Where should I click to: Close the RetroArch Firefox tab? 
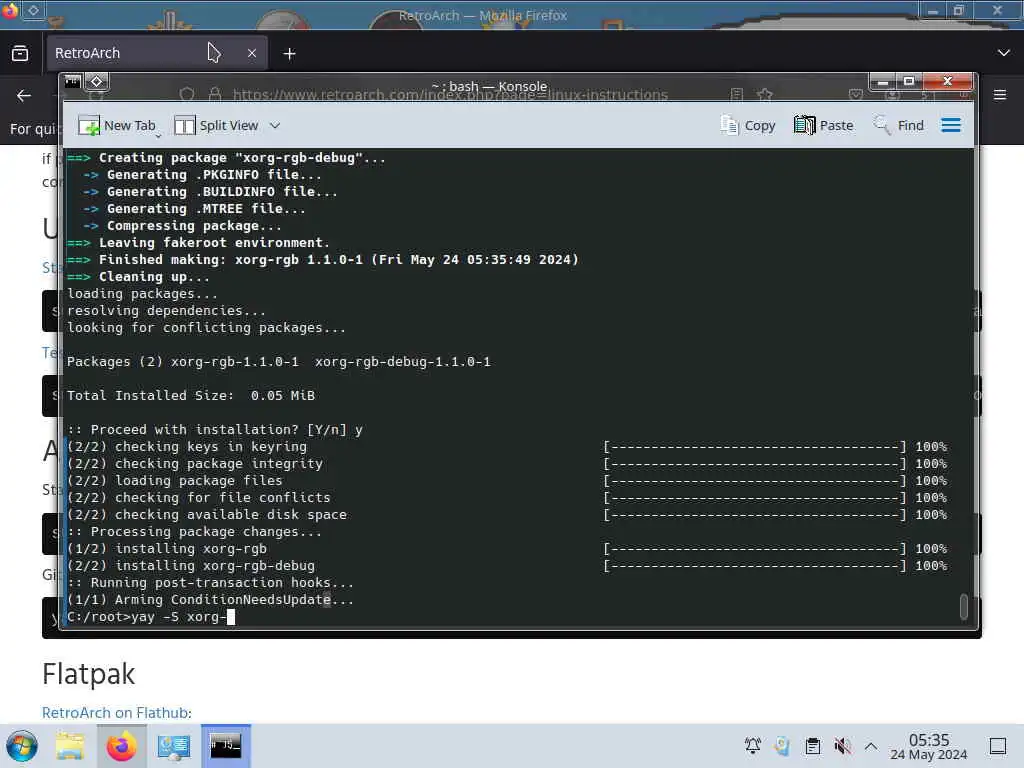pos(252,54)
